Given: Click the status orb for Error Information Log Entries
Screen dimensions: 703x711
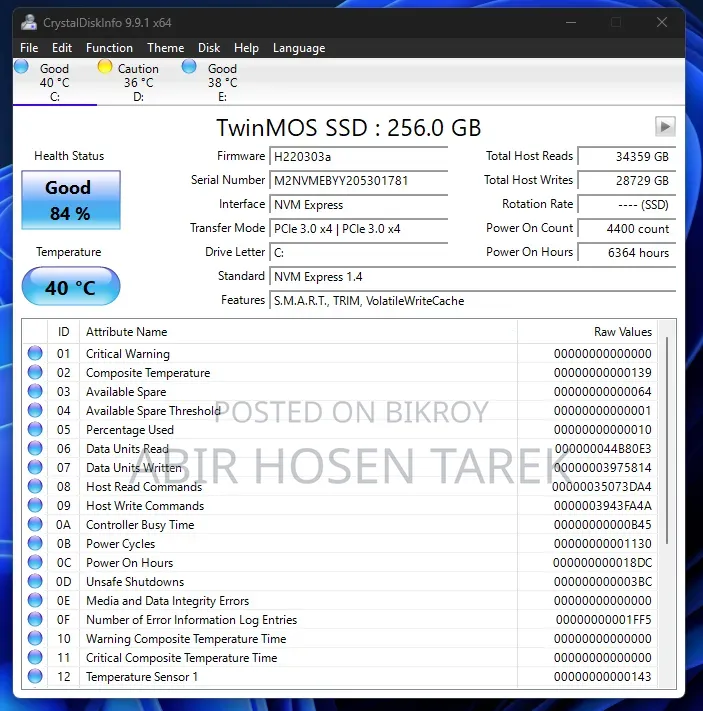Looking at the screenshot, I should [35, 619].
